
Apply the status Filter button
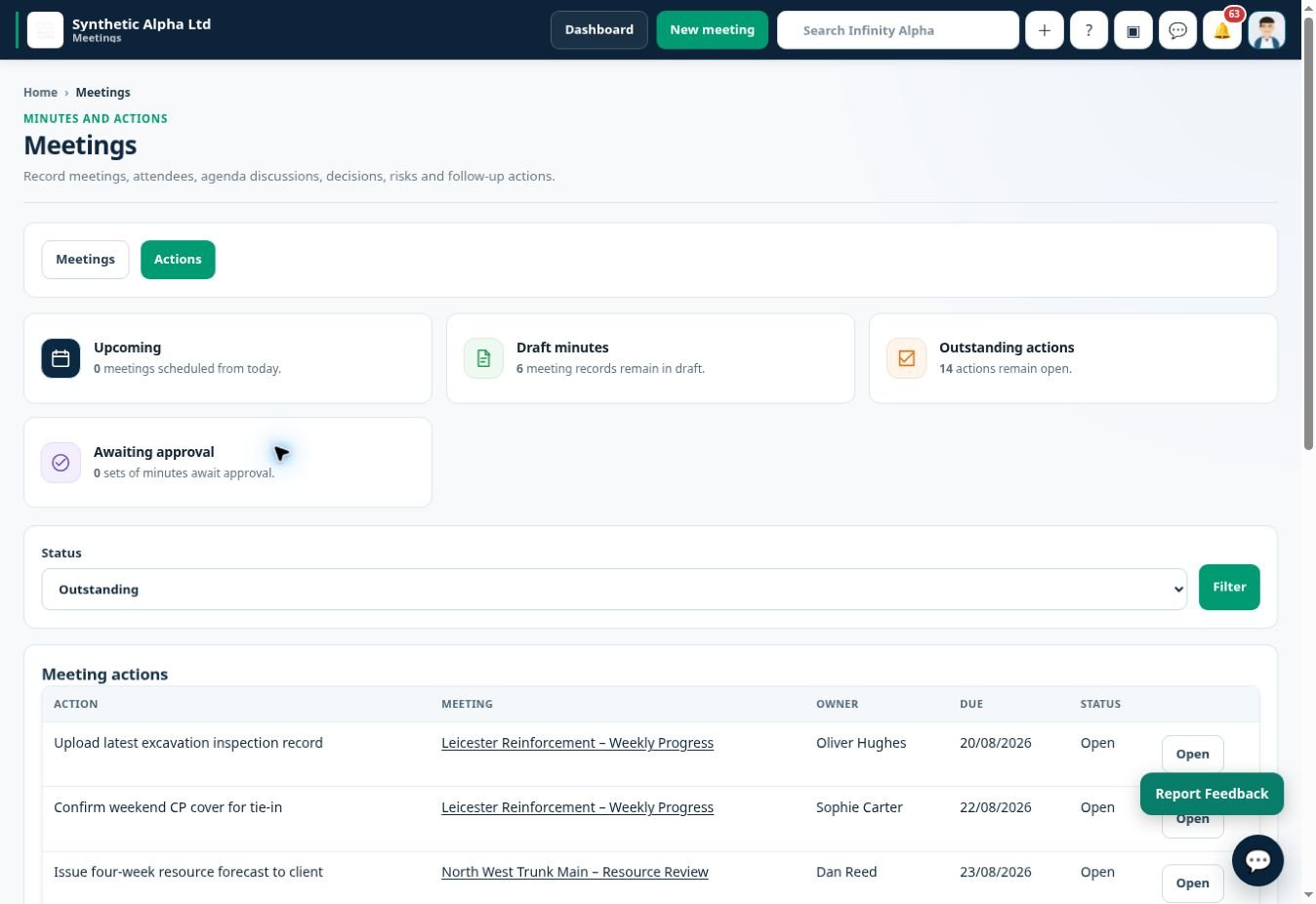(x=1229, y=587)
